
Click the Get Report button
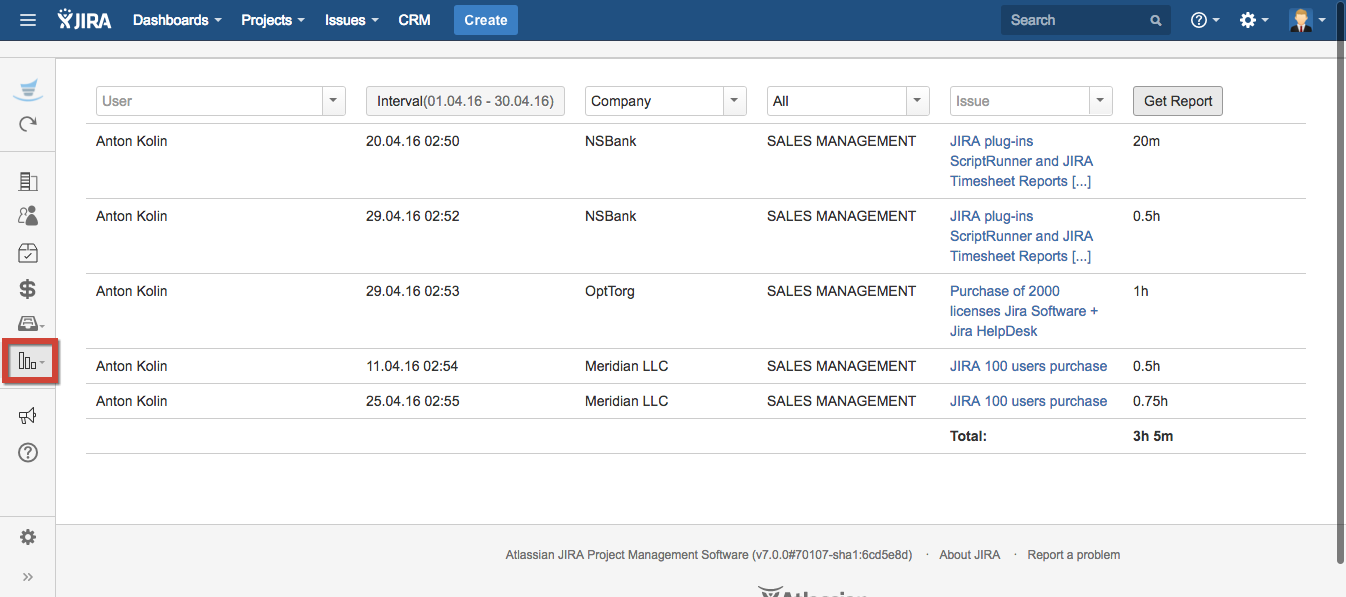(x=1177, y=101)
